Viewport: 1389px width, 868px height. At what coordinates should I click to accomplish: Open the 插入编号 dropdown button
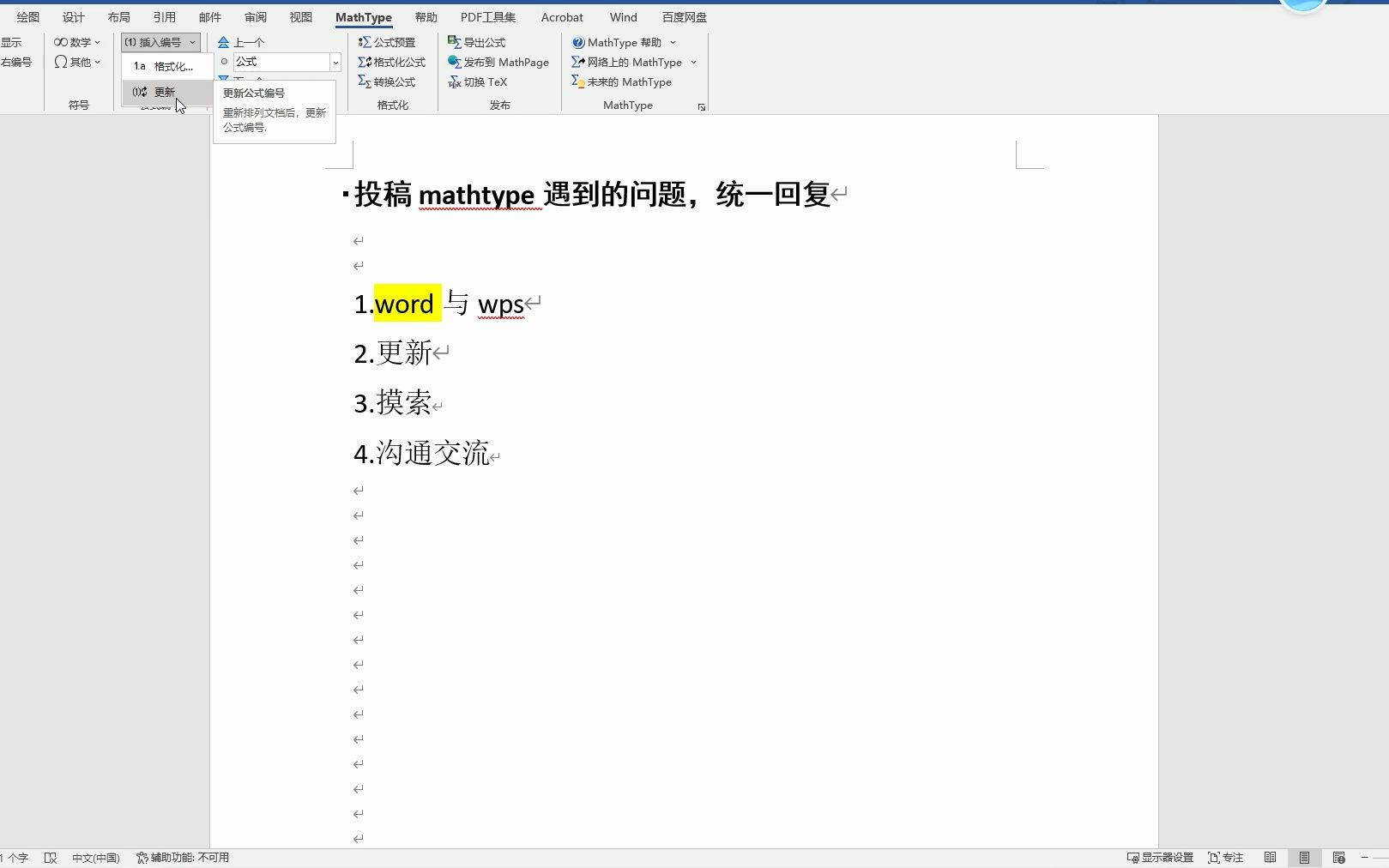(x=160, y=42)
